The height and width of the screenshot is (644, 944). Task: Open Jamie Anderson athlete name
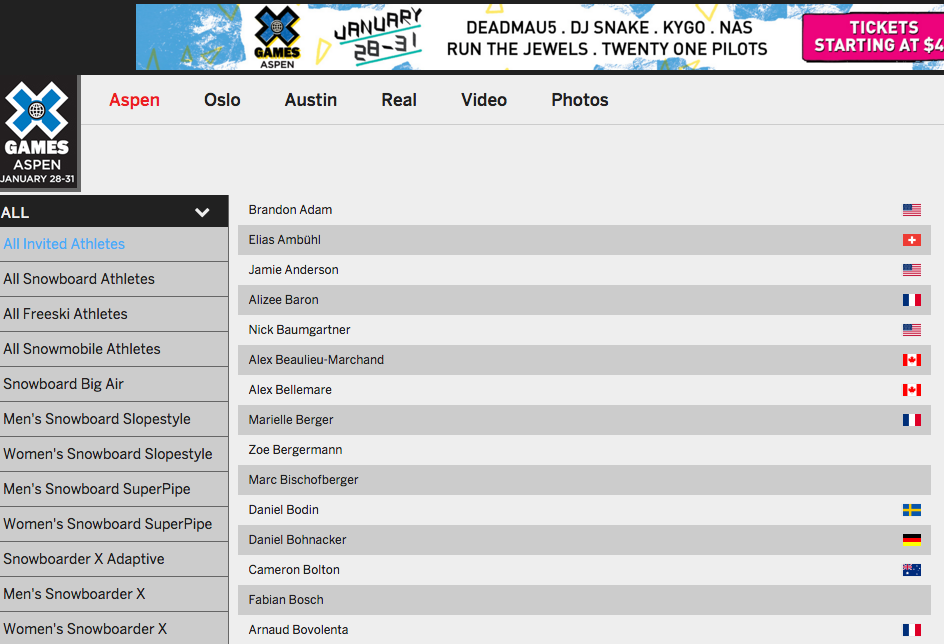[293, 270]
